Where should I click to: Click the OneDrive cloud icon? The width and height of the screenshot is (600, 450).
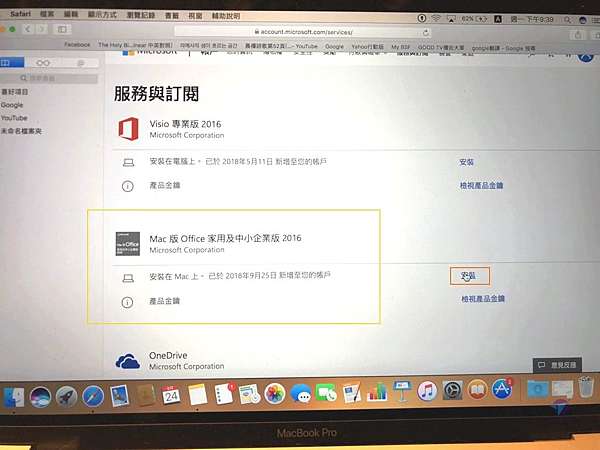point(127,361)
